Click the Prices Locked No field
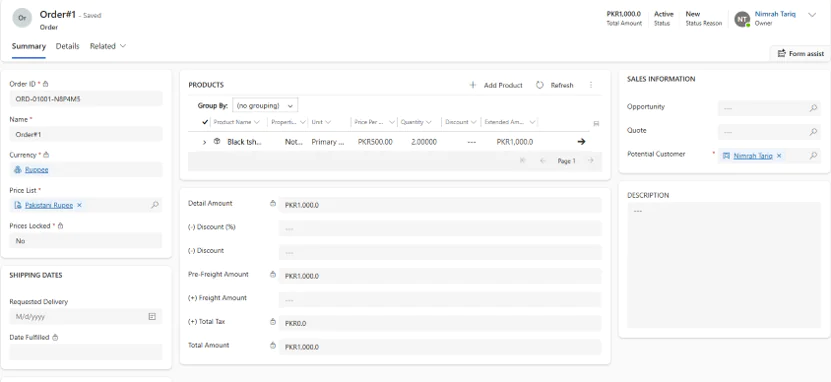Viewport: 831px width, 382px height. click(x=86, y=241)
